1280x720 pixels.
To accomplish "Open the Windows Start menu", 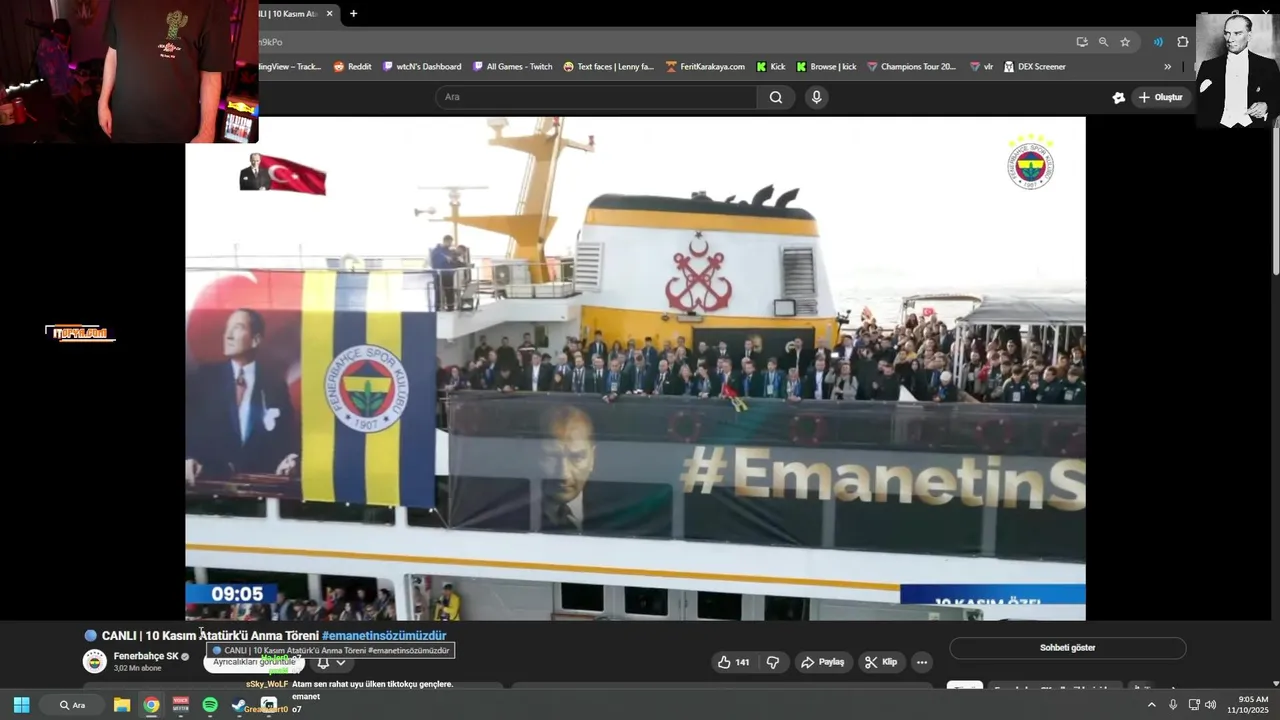I will (21, 705).
